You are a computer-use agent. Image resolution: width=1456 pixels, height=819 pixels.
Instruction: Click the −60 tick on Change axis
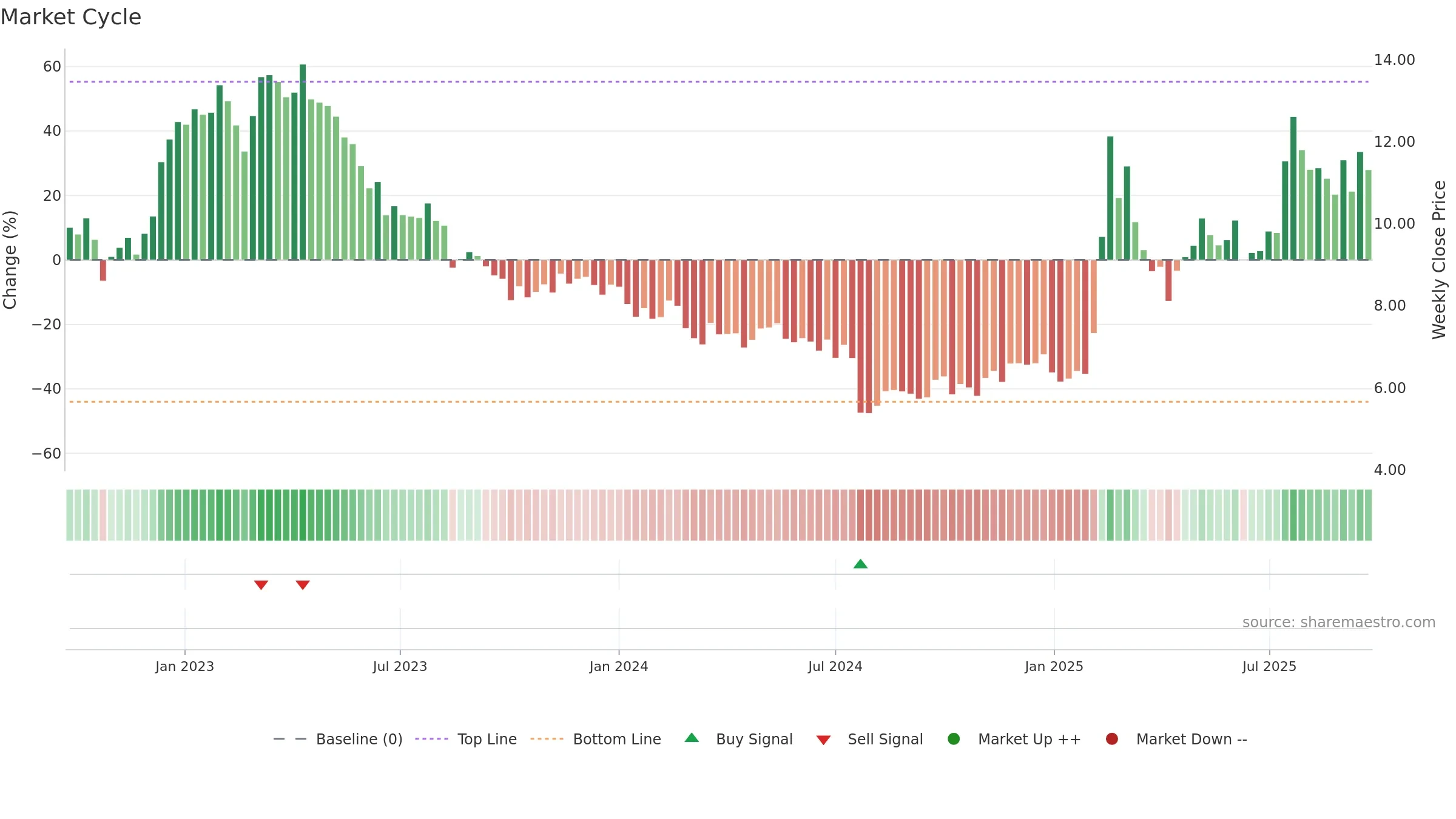coord(47,453)
